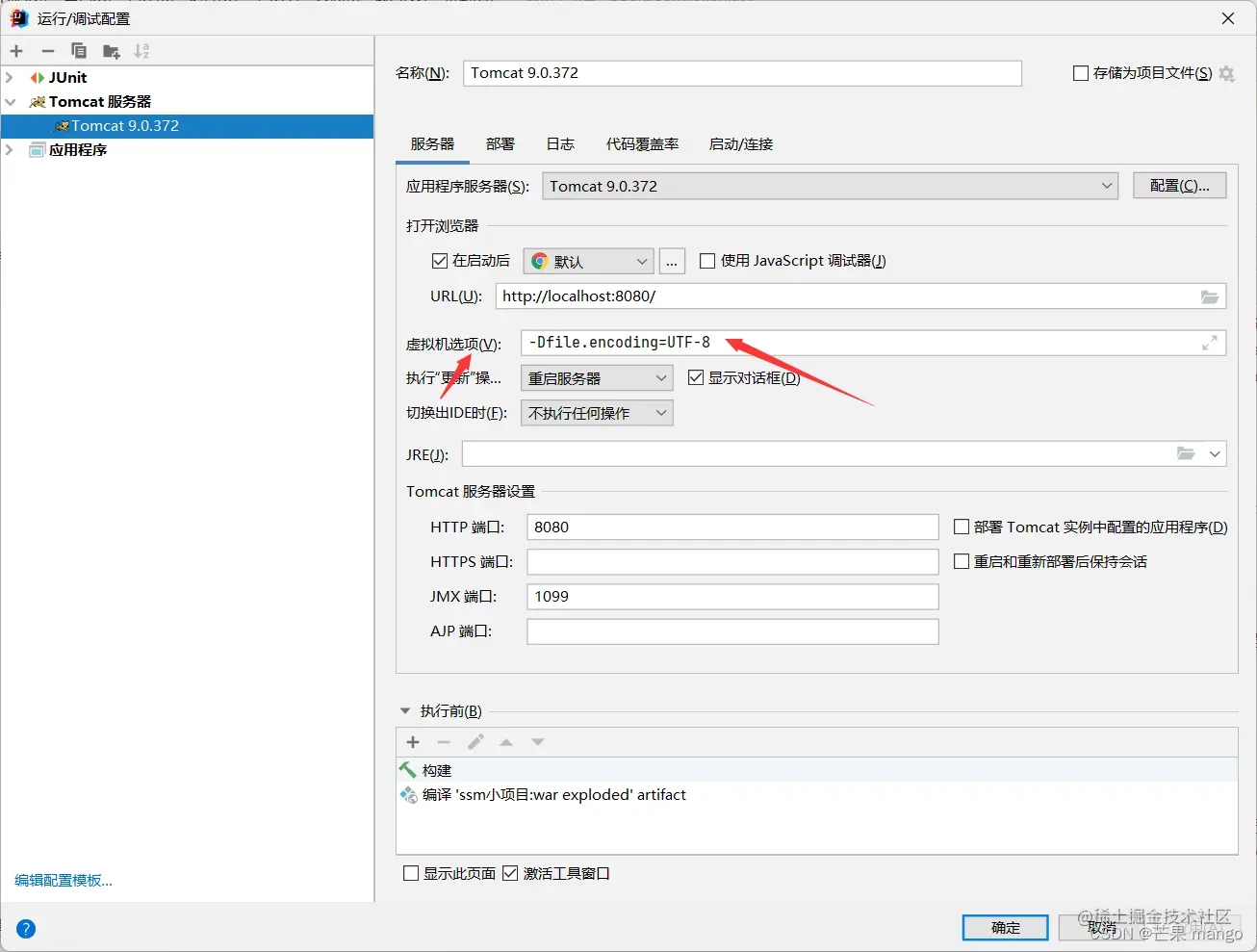Click the 名称 input field

click(x=743, y=73)
